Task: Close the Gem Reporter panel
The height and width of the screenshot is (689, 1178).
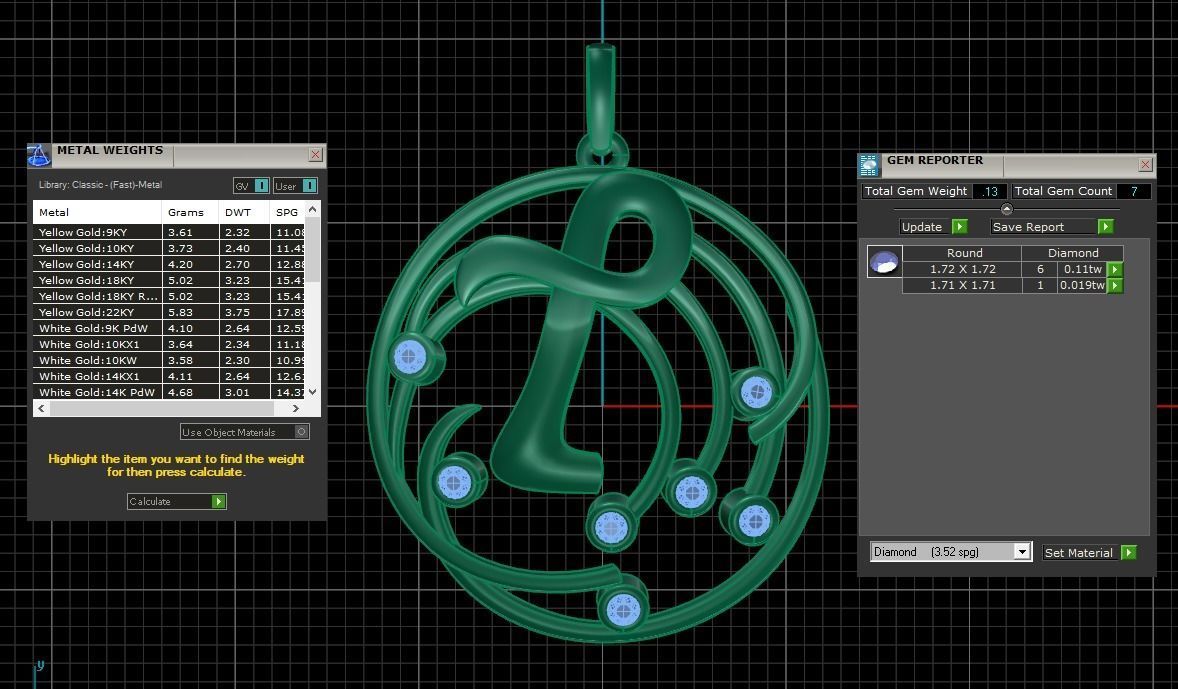Action: point(1146,165)
